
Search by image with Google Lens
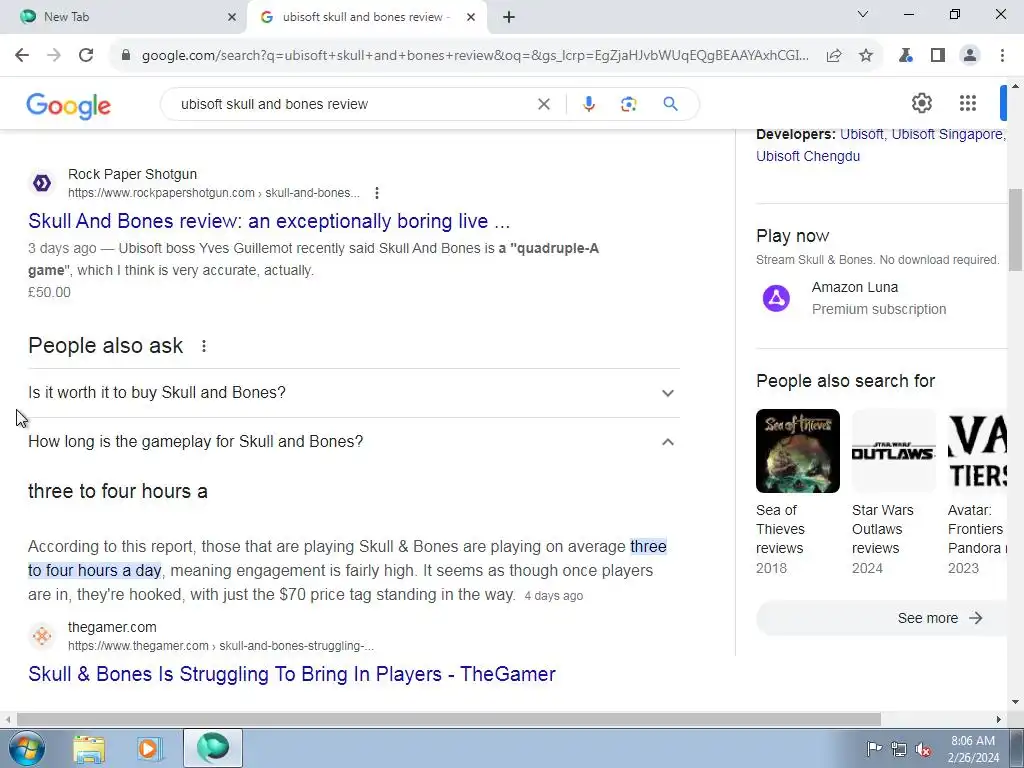click(x=628, y=104)
